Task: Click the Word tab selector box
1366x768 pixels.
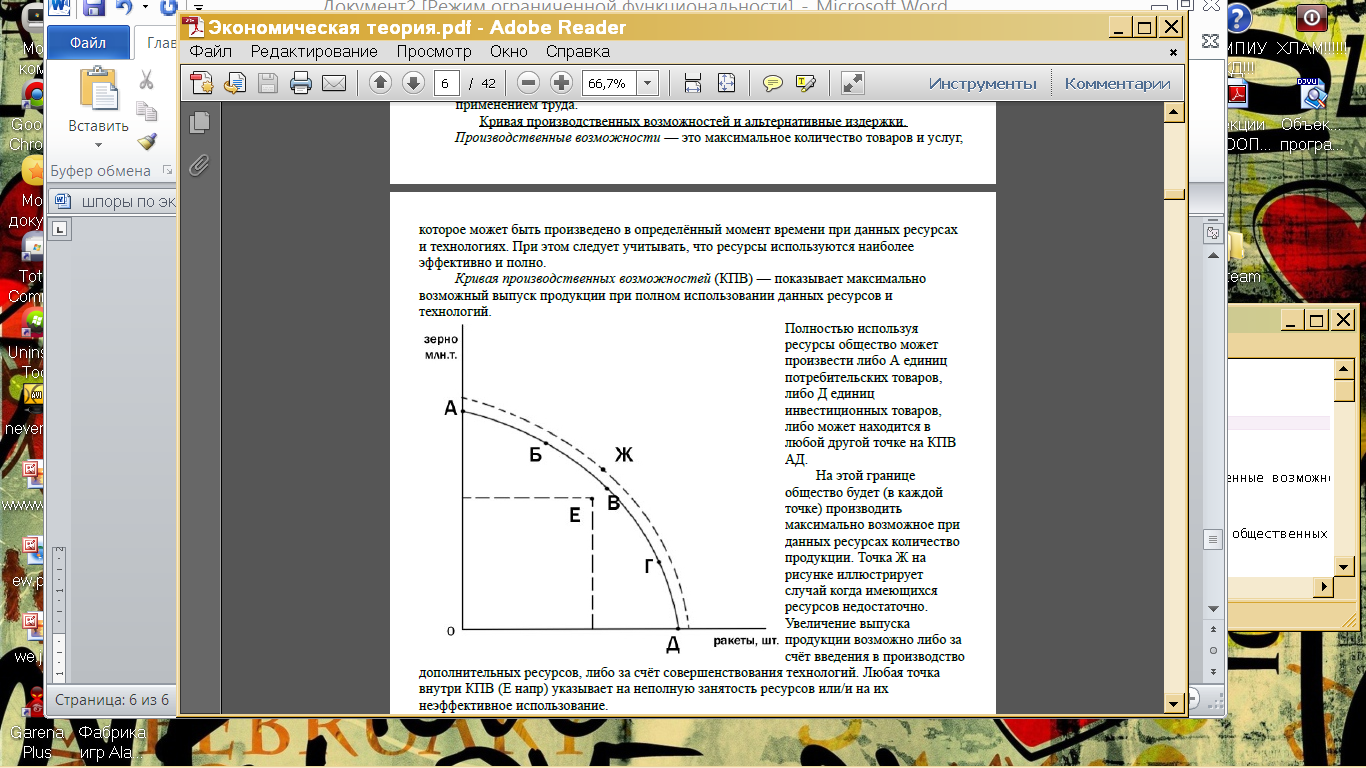Action: pos(60,229)
